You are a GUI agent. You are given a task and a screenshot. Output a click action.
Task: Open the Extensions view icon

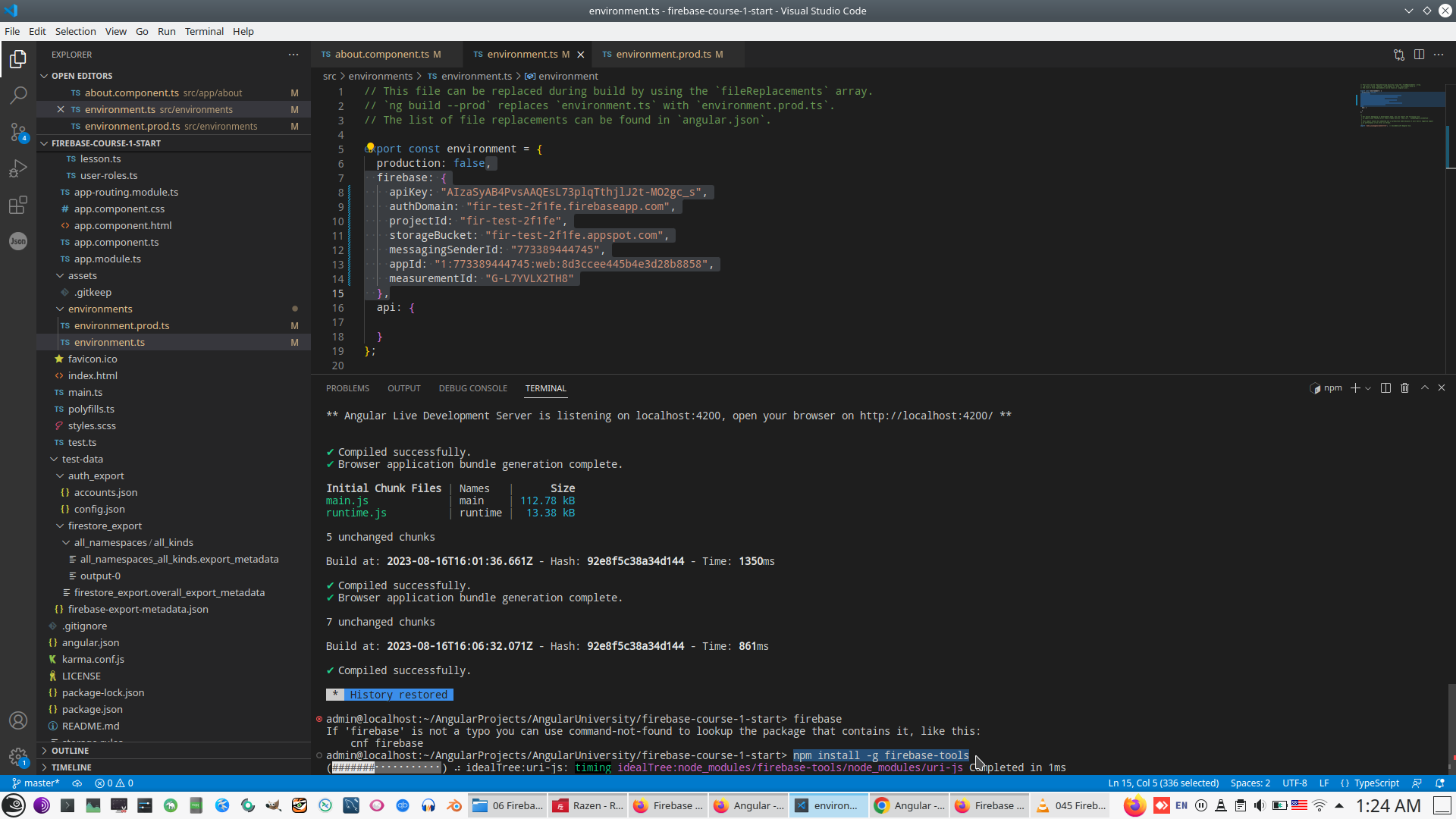18,205
